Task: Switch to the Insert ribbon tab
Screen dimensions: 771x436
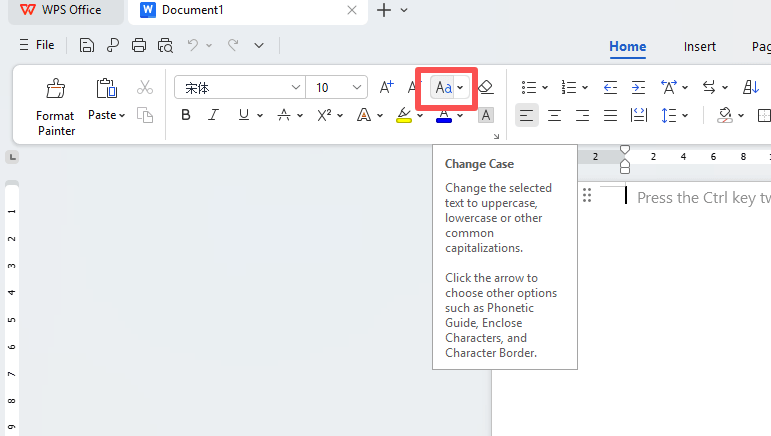Action: (x=699, y=47)
